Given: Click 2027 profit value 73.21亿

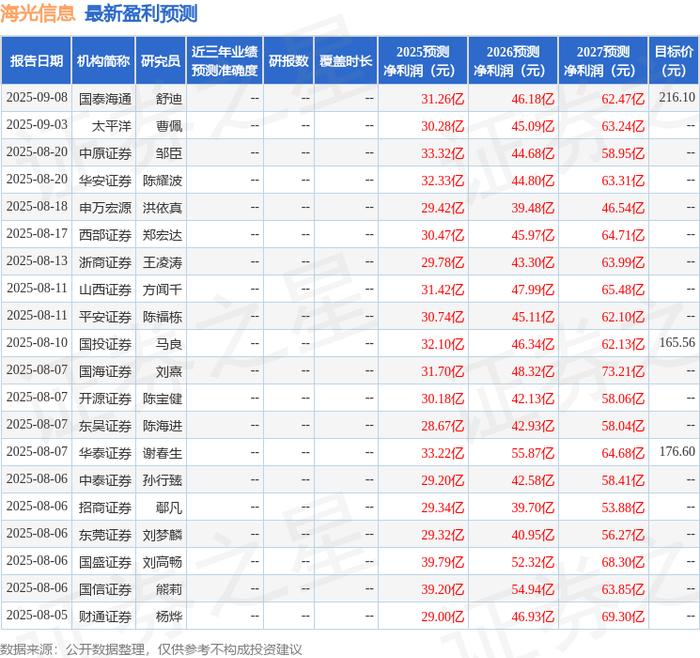Looking at the screenshot, I should click(623, 371).
